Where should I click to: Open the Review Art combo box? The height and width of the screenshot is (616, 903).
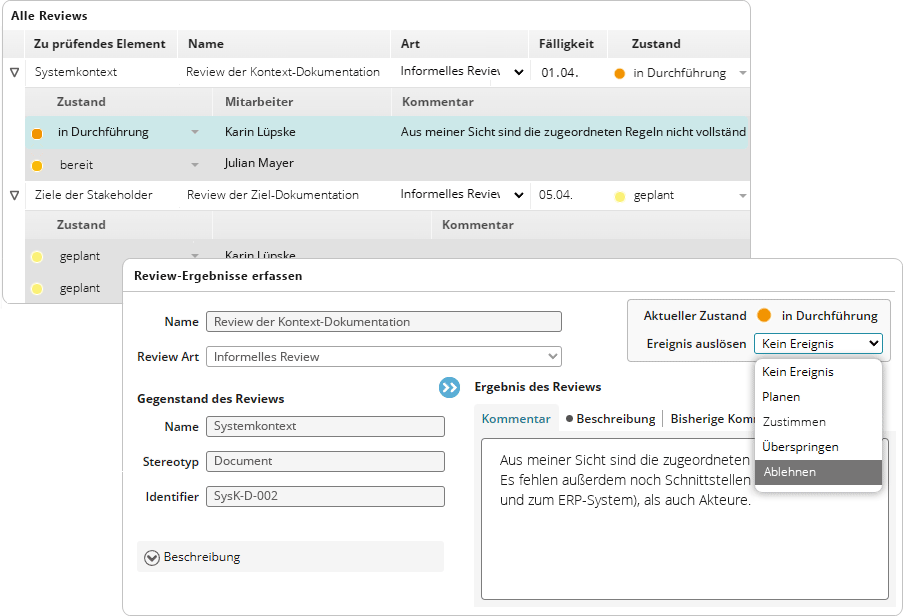pyautogui.click(x=384, y=356)
